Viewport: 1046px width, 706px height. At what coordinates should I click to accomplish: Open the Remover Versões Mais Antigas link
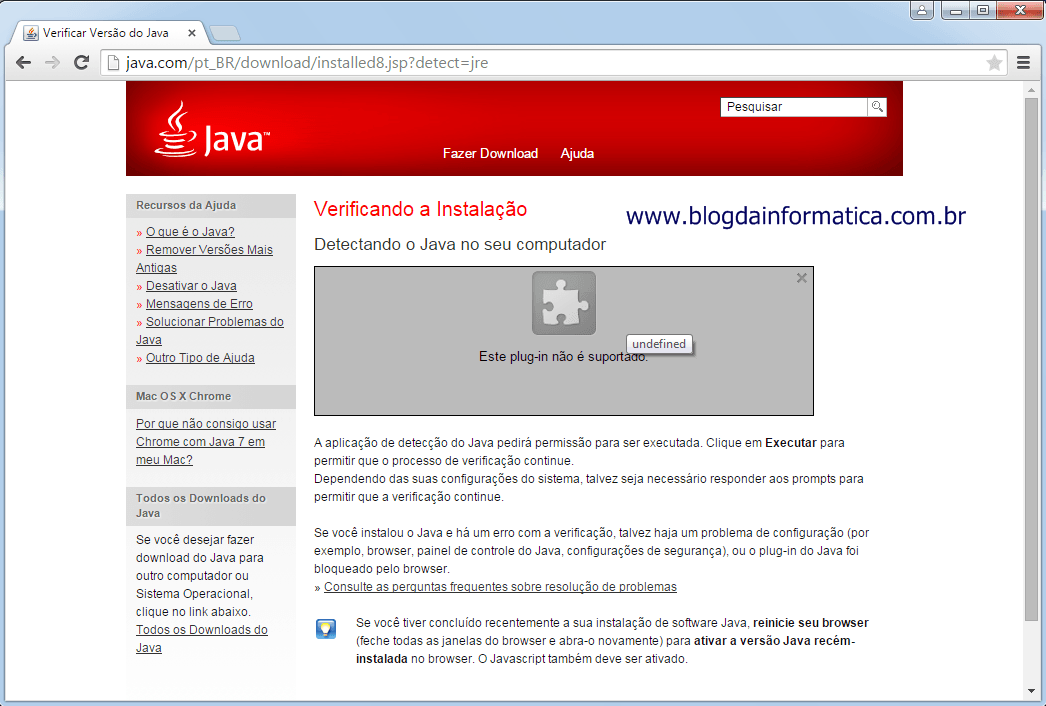[x=204, y=258]
